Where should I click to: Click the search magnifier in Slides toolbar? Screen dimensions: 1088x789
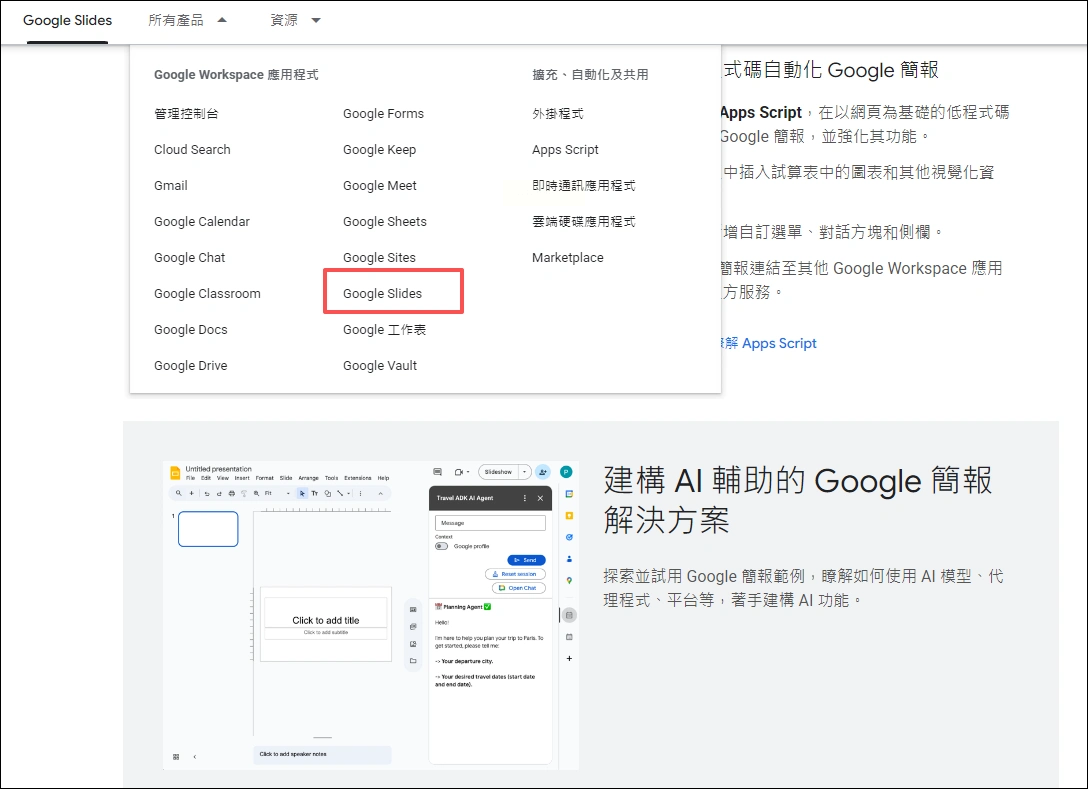pyautogui.click(x=178, y=493)
